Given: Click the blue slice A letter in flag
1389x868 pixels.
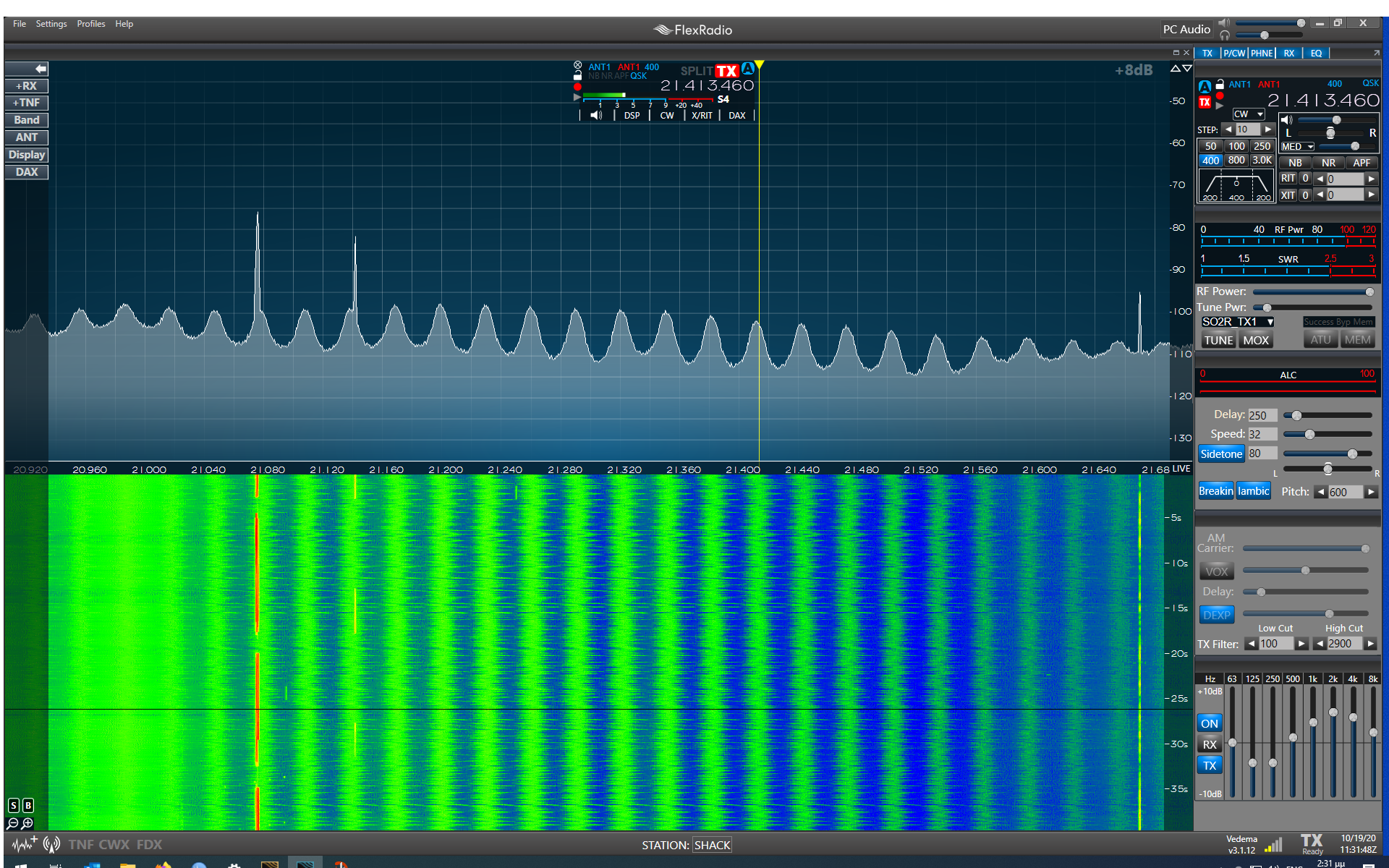Looking at the screenshot, I should [x=747, y=69].
